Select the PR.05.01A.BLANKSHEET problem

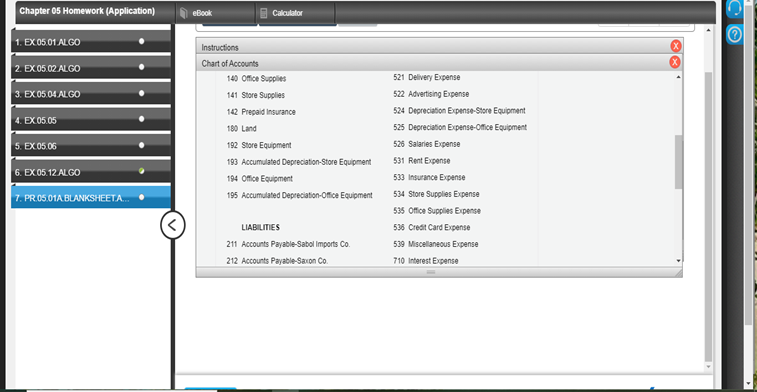point(91,198)
